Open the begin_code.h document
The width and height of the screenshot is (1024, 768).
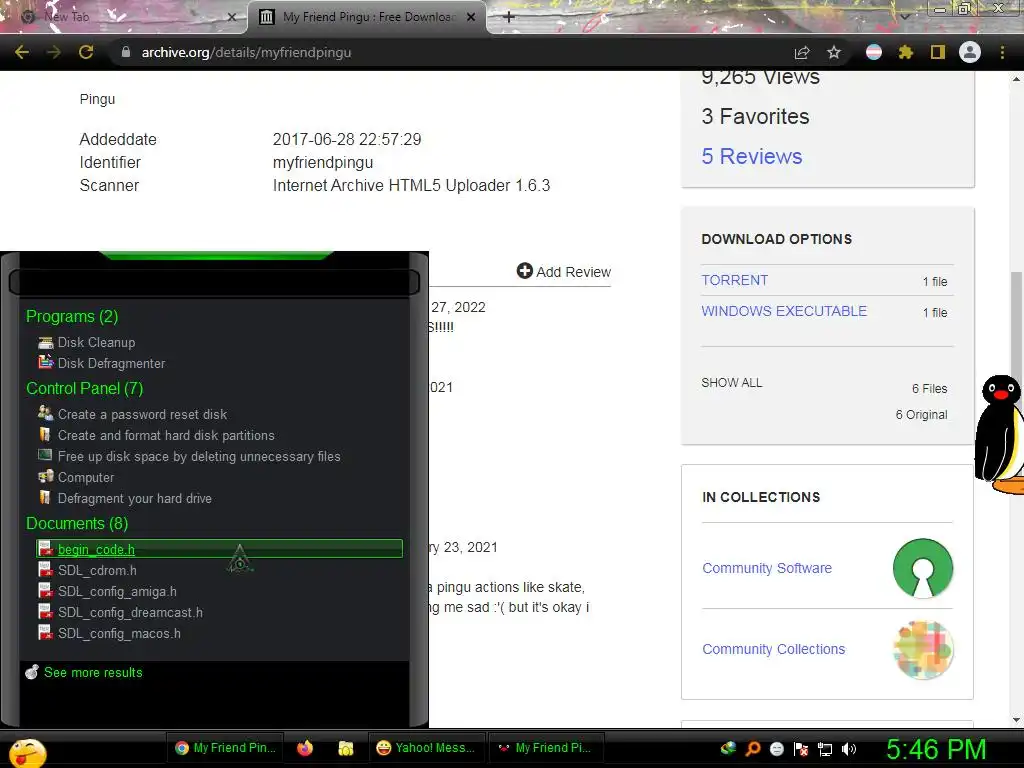(219, 549)
